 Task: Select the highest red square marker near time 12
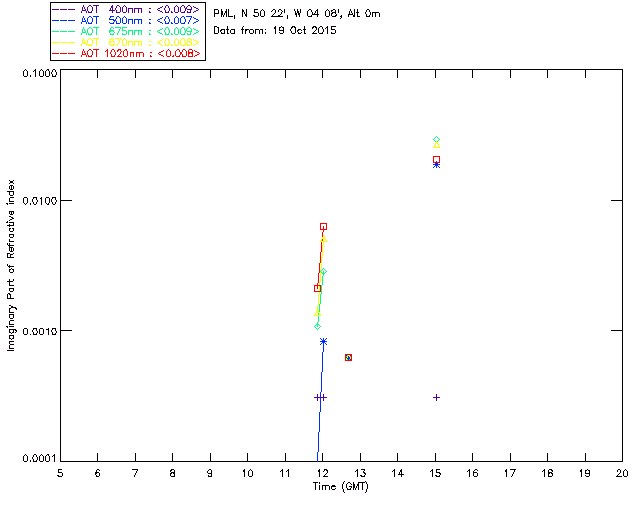323,227
